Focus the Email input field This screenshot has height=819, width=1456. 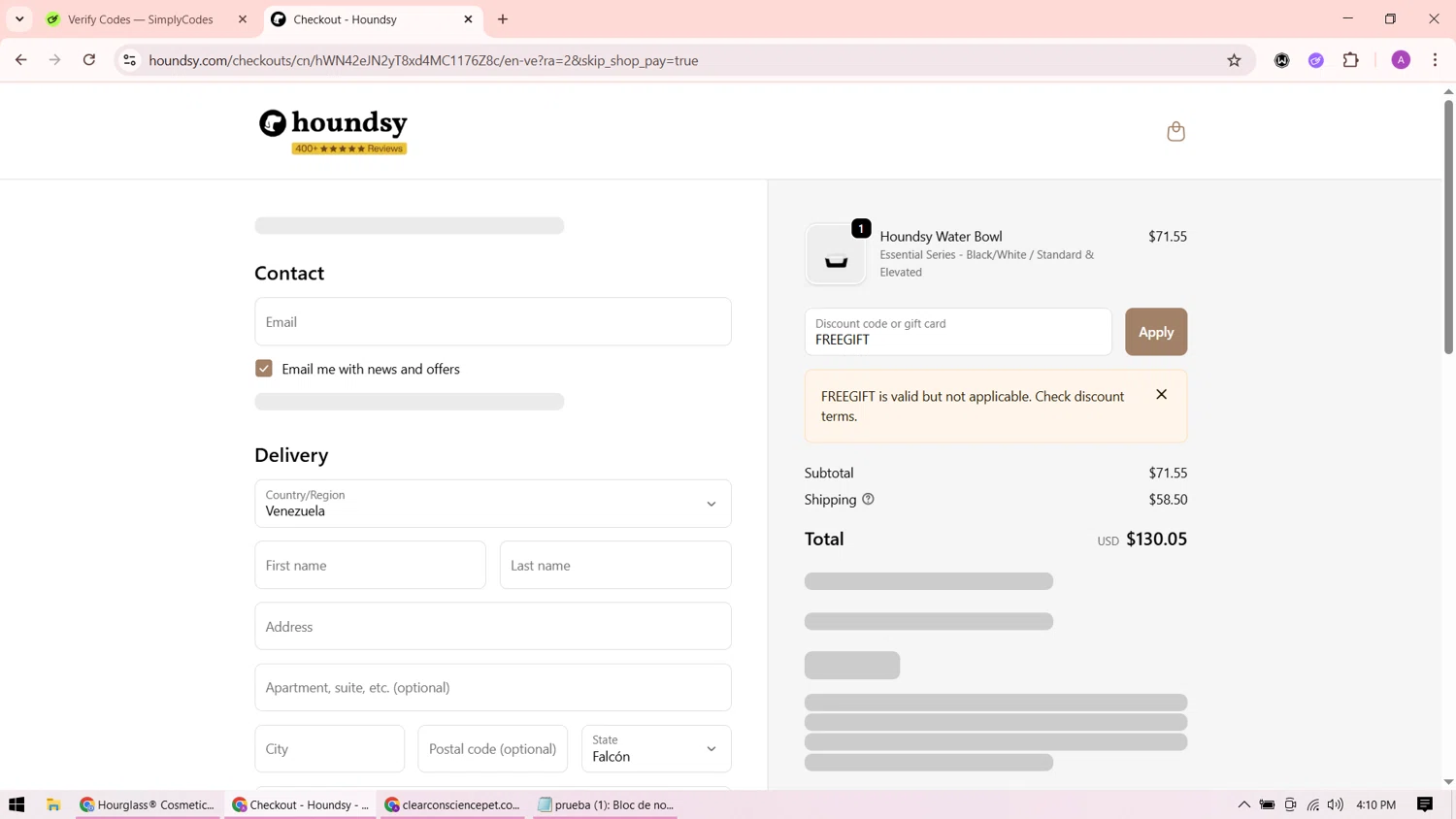click(x=493, y=321)
